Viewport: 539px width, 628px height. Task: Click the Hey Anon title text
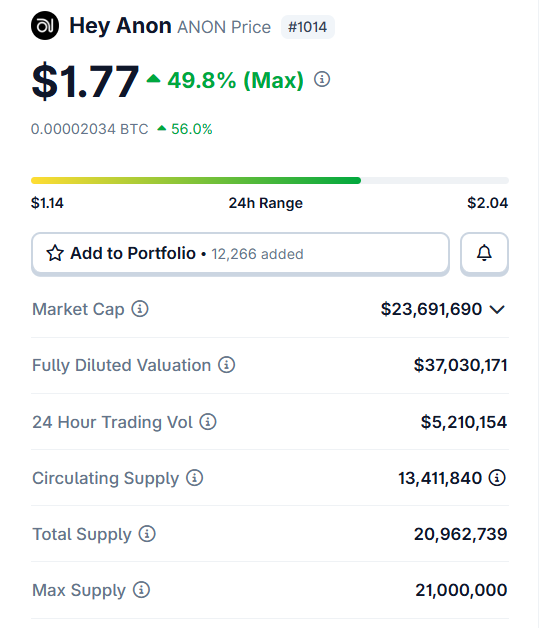point(121,26)
